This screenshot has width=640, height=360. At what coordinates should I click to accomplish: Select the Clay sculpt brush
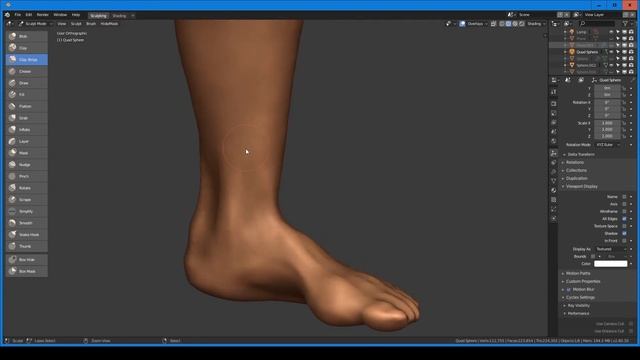(x=27, y=48)
